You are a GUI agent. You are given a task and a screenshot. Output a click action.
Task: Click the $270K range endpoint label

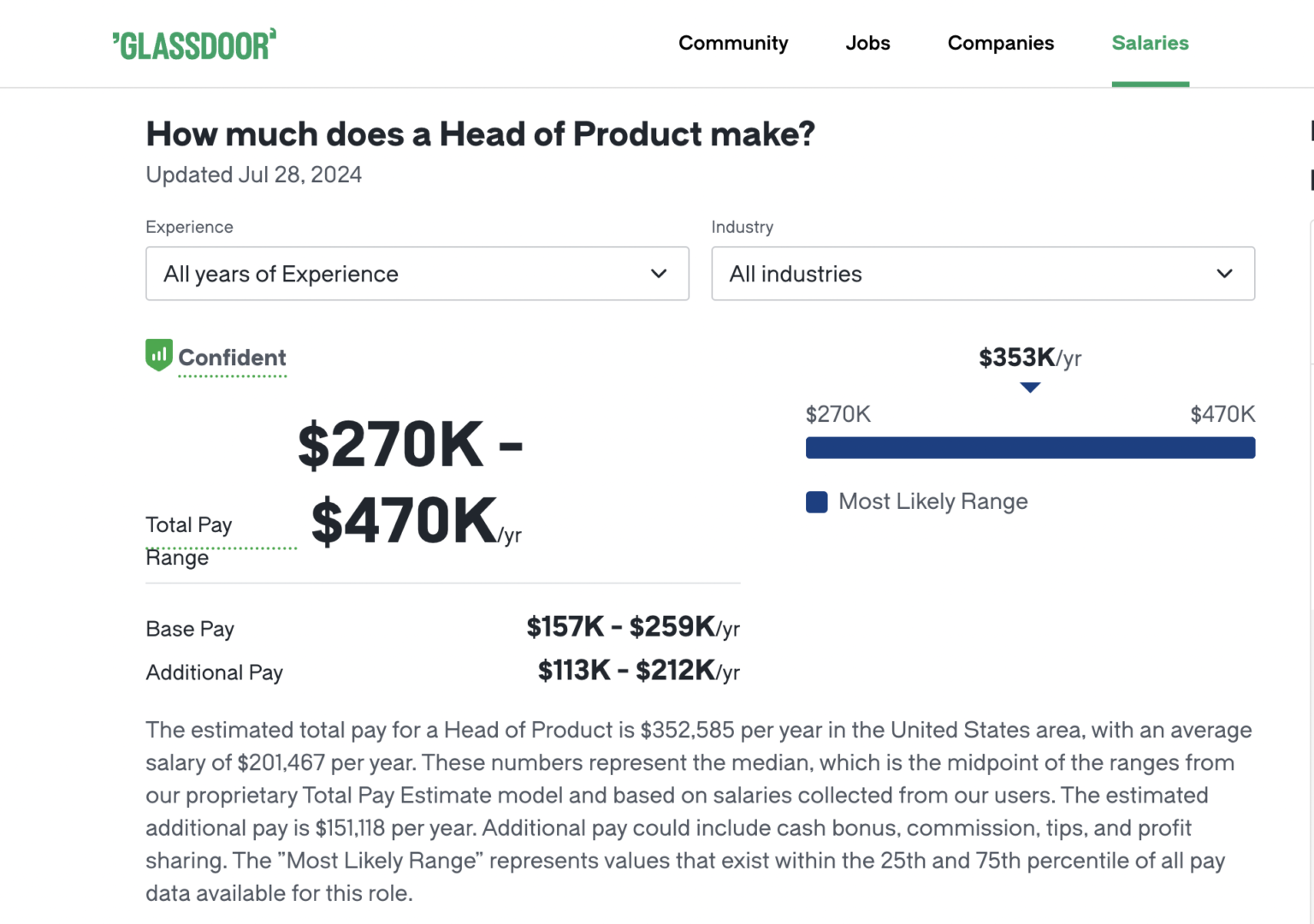pos(838,414)
